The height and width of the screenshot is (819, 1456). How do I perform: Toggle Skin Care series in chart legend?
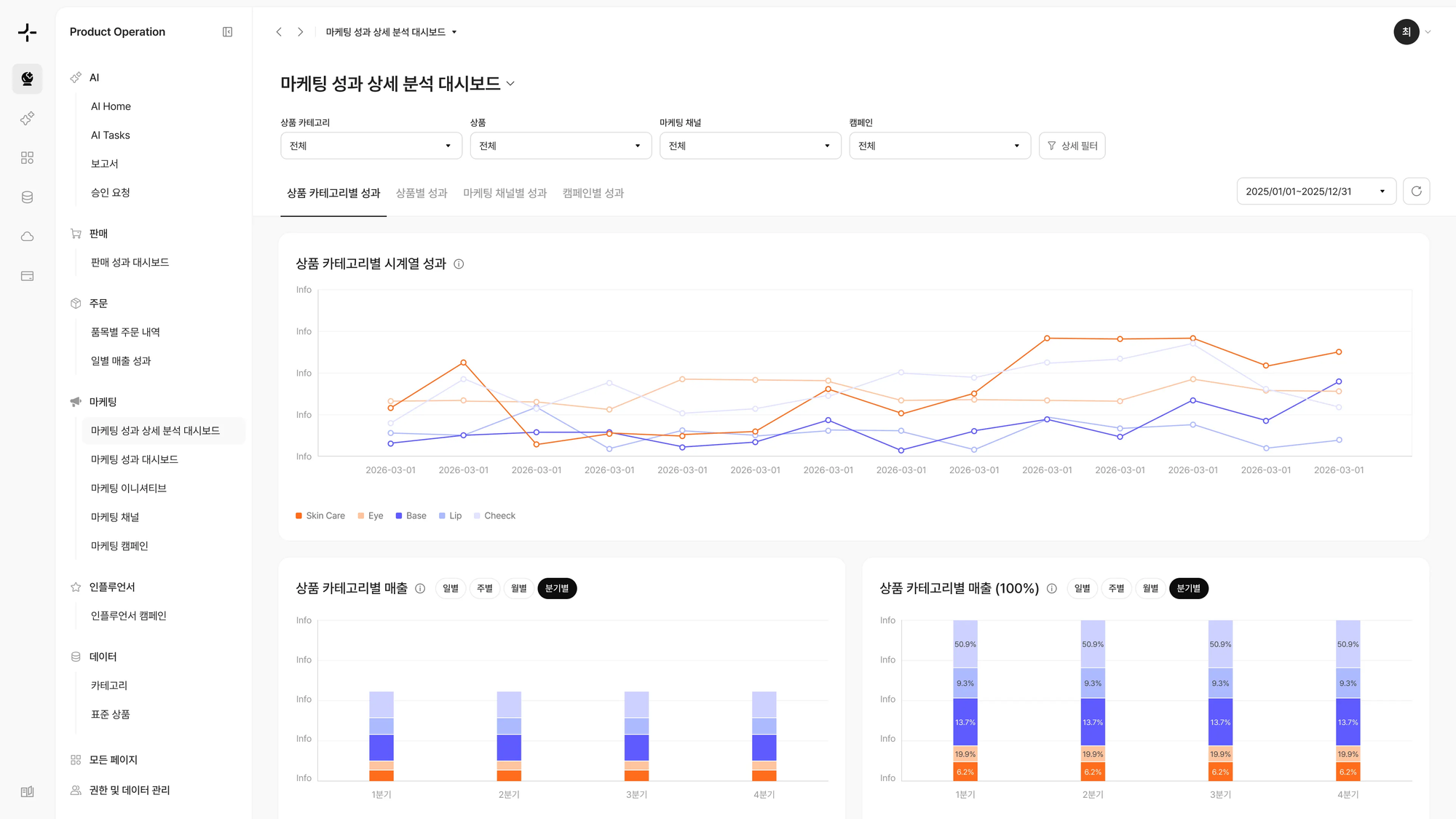(x=320, y=515)
